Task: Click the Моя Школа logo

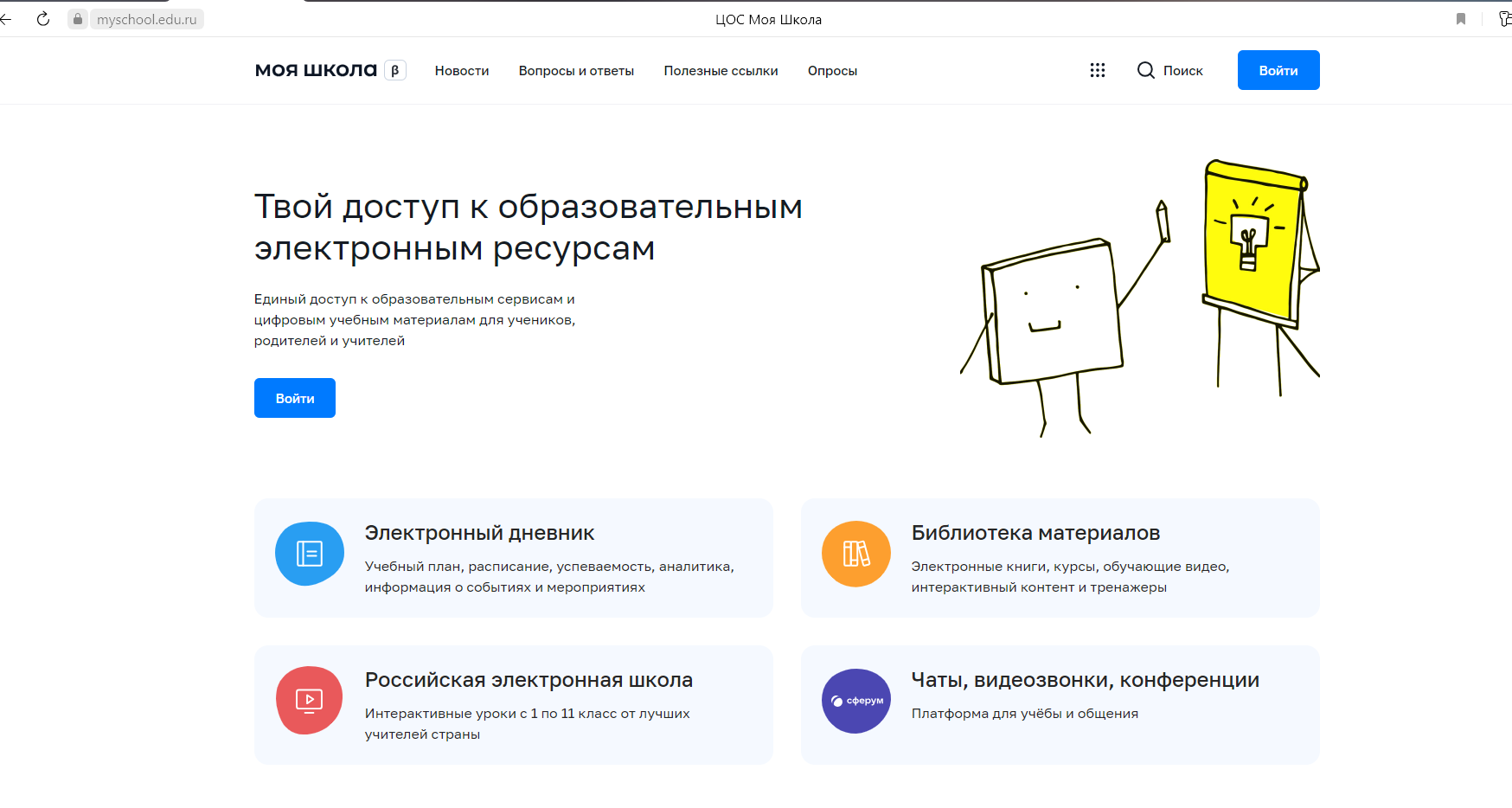Action: [x=316, y=70]
